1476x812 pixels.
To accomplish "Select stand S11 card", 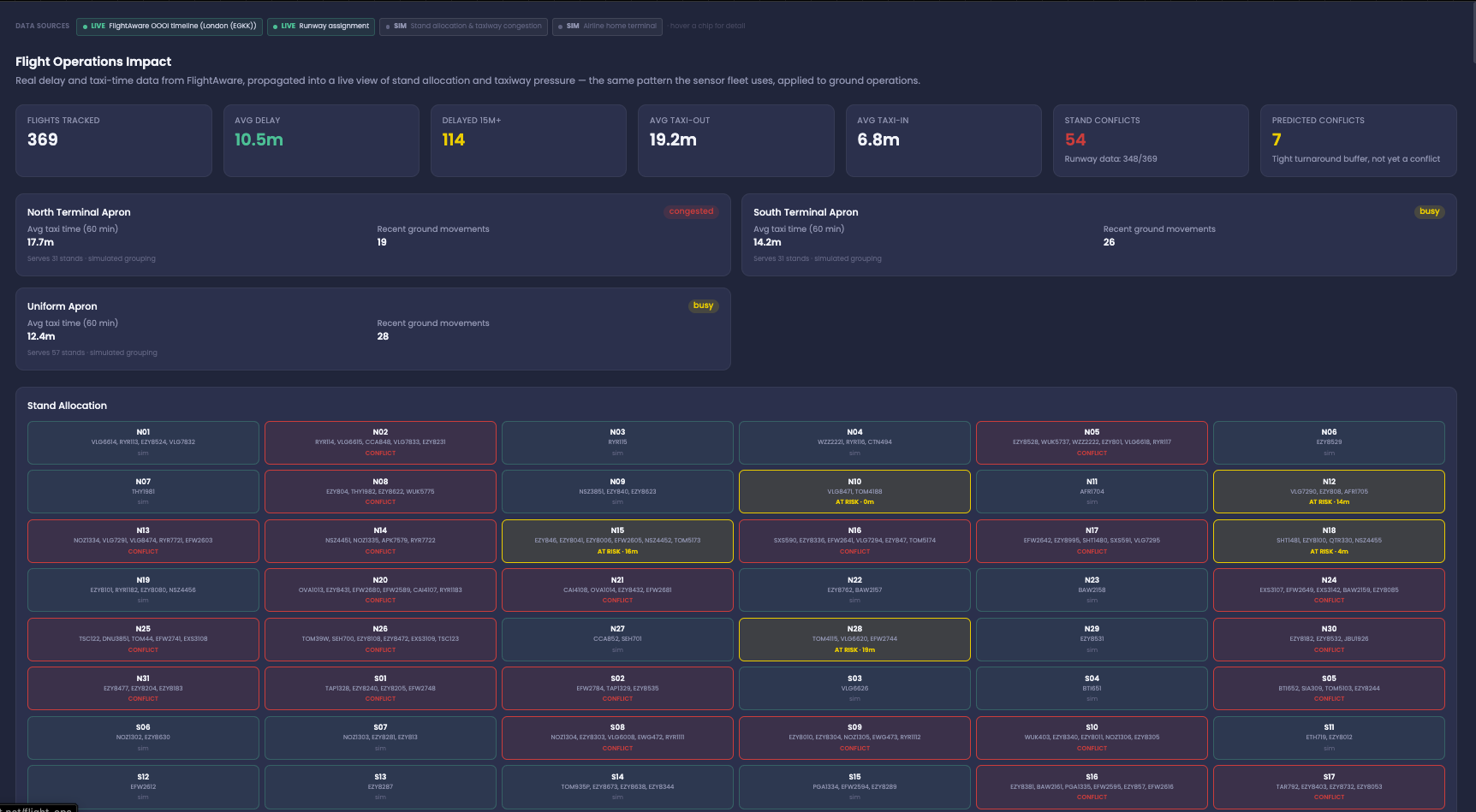I will click(x=1329, y=738).
